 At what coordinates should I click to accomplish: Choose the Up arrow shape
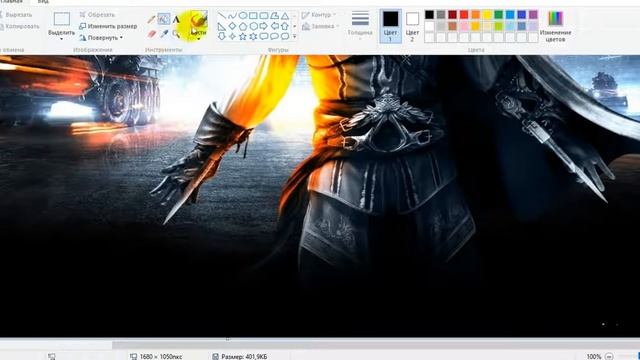click(x=285, y=26)
